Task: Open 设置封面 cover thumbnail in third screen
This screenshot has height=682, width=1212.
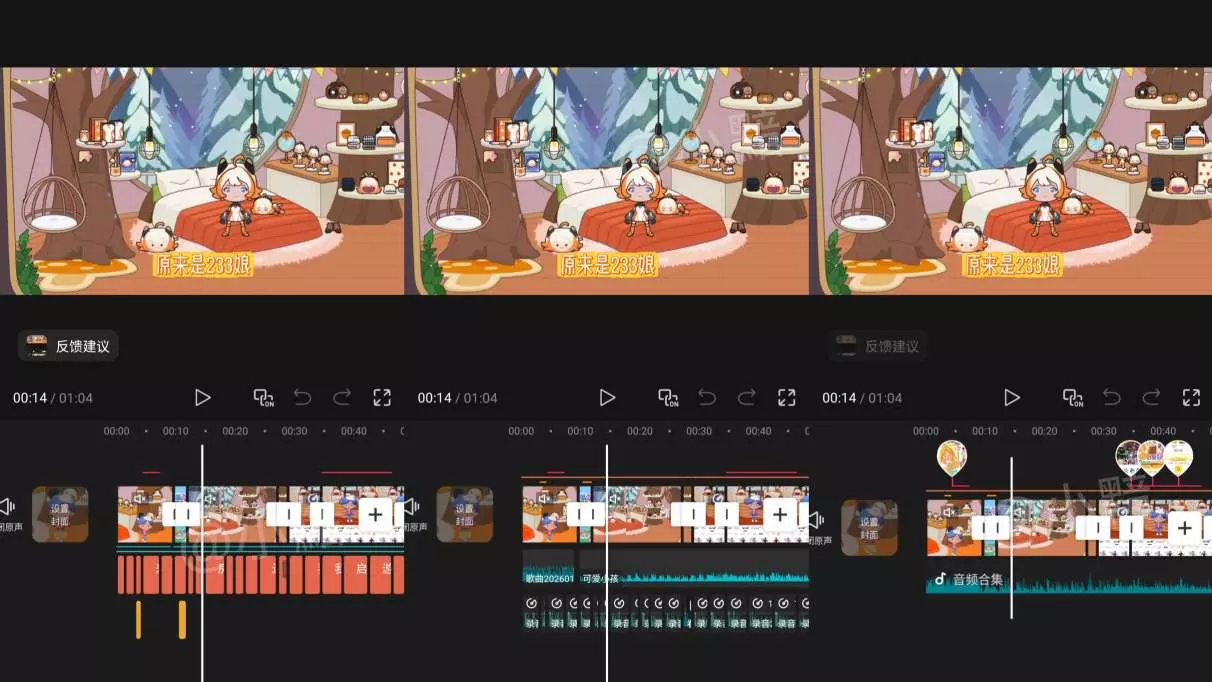Action: (x=869, y=527)
